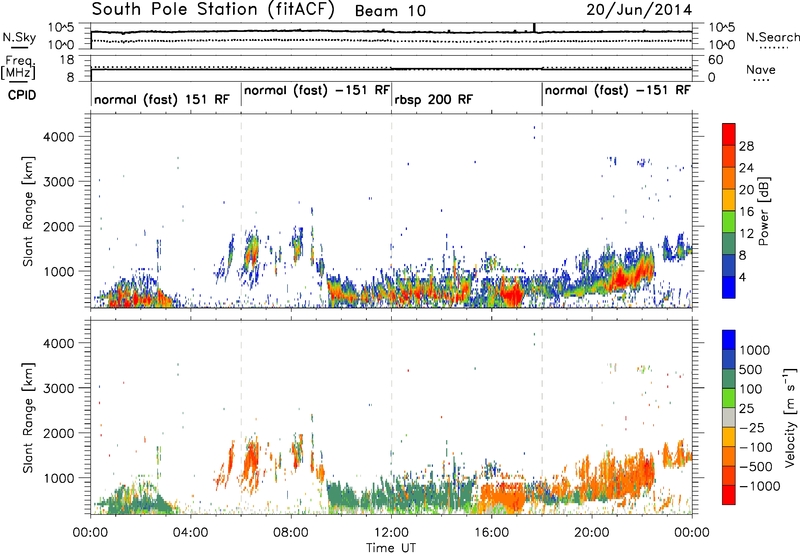
Task: Click the "rbsp 200 RF" CPID label
Action: 433,99
